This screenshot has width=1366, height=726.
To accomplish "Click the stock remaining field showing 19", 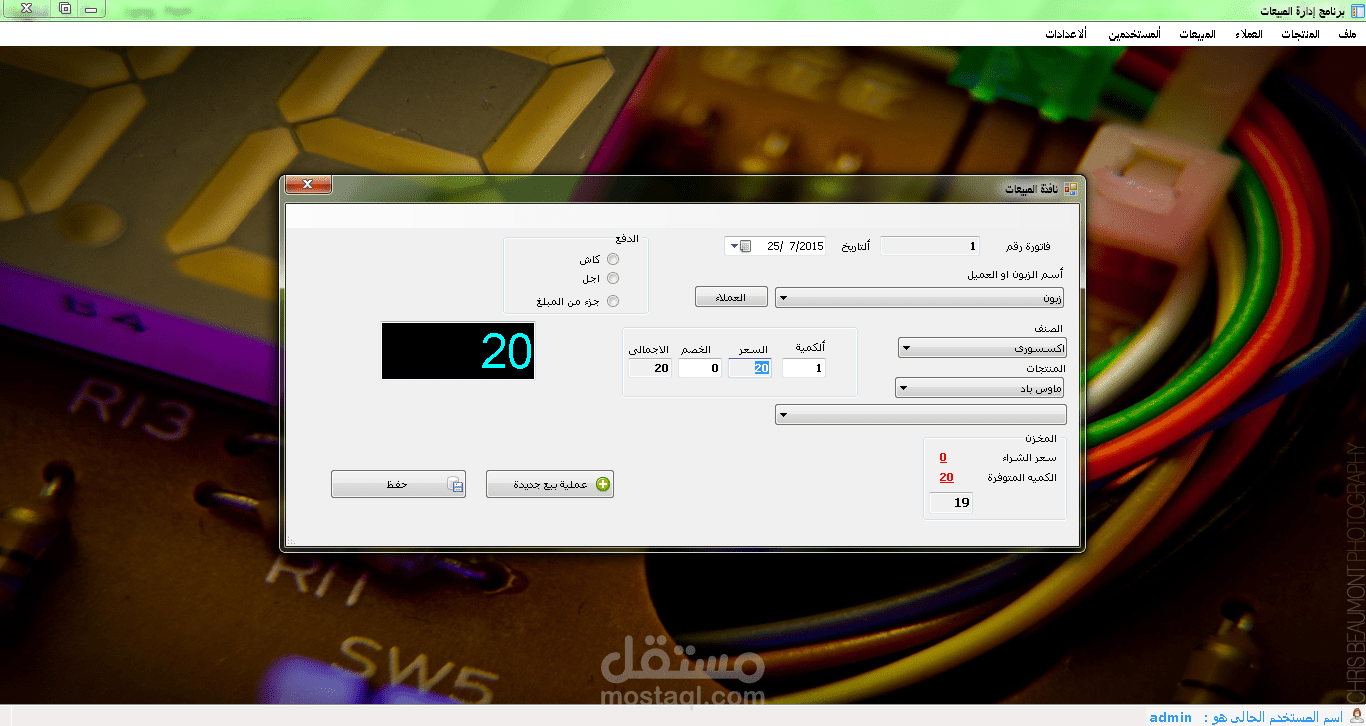I will point(951,502).
